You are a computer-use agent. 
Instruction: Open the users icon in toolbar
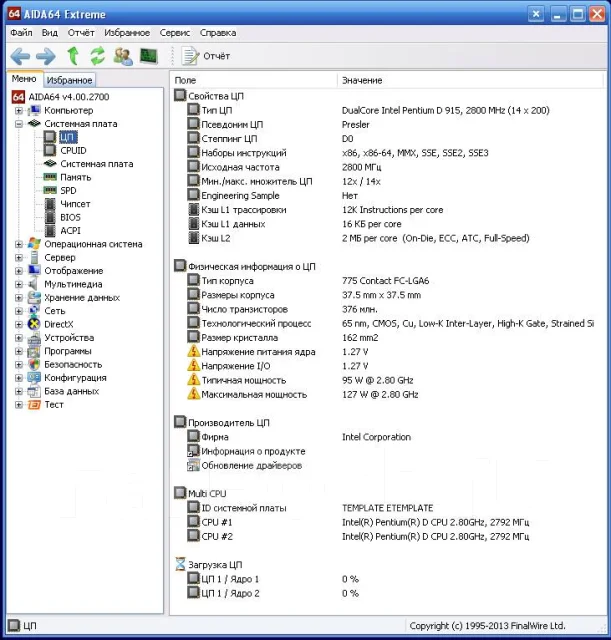pos(123,56)
